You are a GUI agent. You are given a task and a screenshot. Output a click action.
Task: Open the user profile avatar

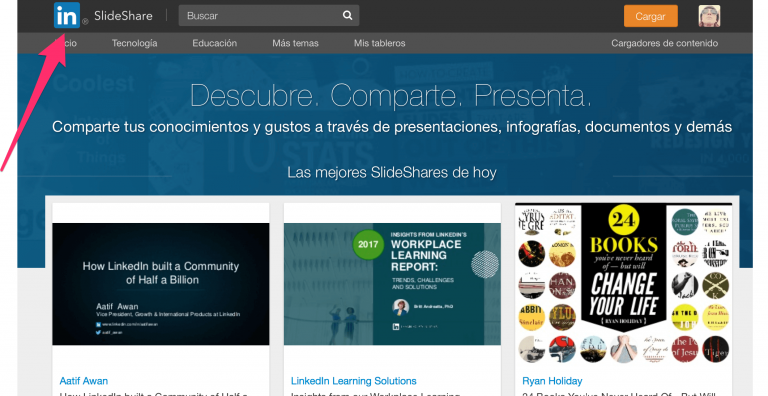click(x=709, y=16)
